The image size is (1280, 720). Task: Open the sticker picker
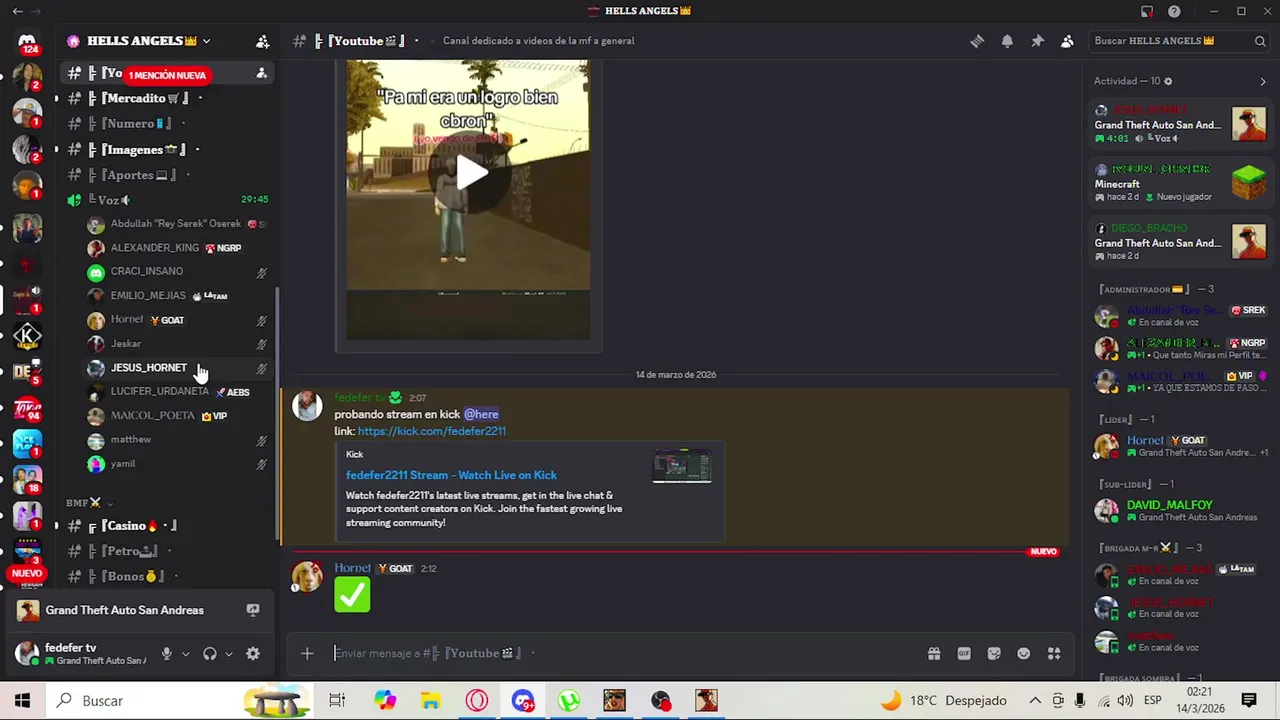994,653
